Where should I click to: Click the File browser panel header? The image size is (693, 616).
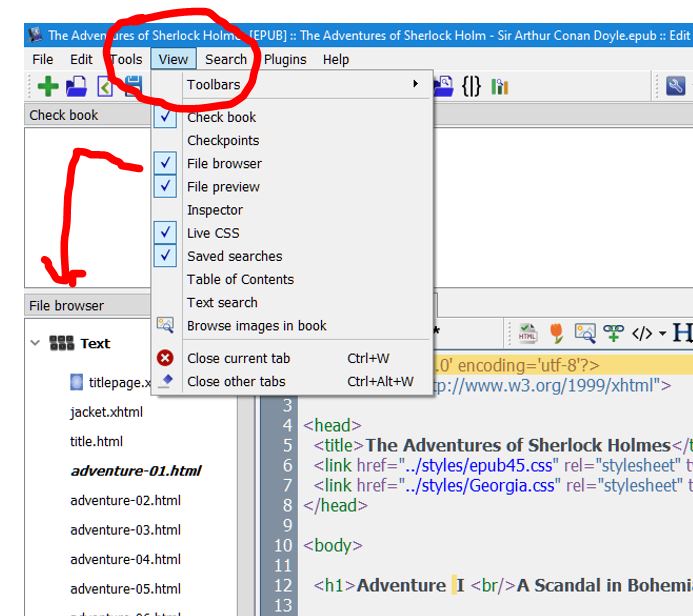pos(88,305)
